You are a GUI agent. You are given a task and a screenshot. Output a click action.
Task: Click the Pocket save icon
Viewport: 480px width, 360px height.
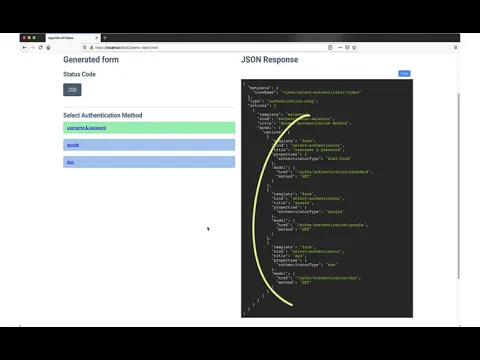(x=347, y=47)
